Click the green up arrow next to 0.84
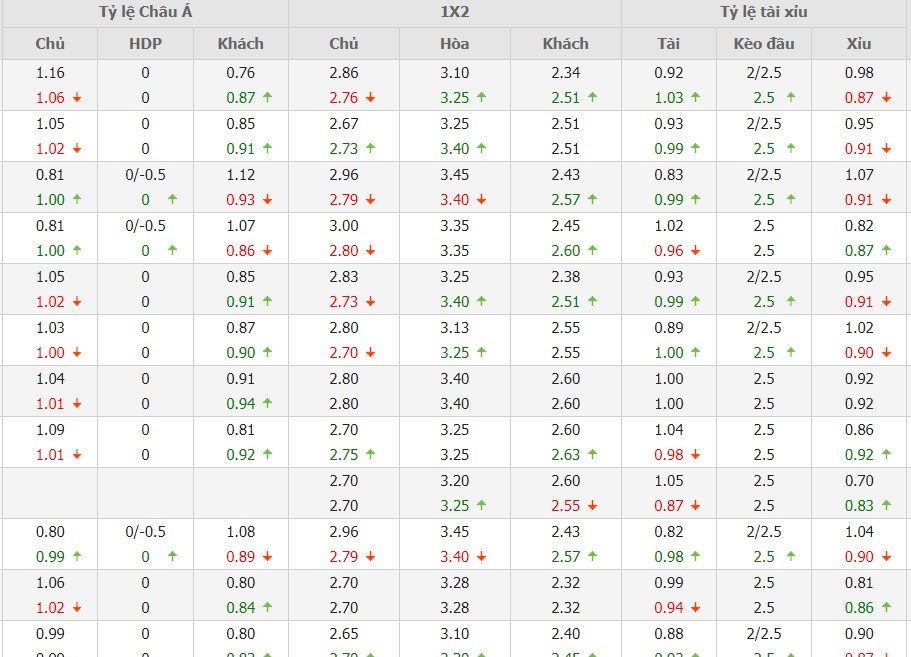The height and width of the screenshot is (657, 911). coord(266,608)
